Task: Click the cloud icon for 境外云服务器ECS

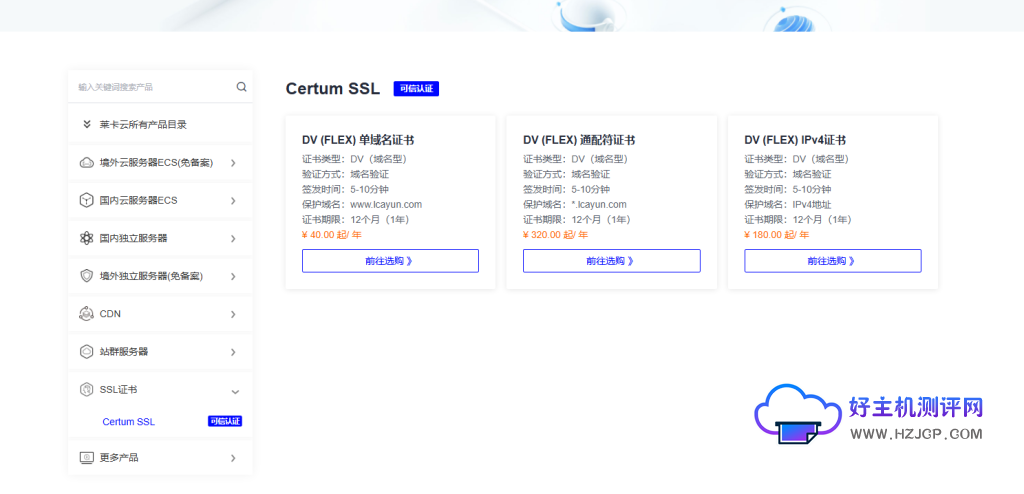Action: tap(86, 163)
